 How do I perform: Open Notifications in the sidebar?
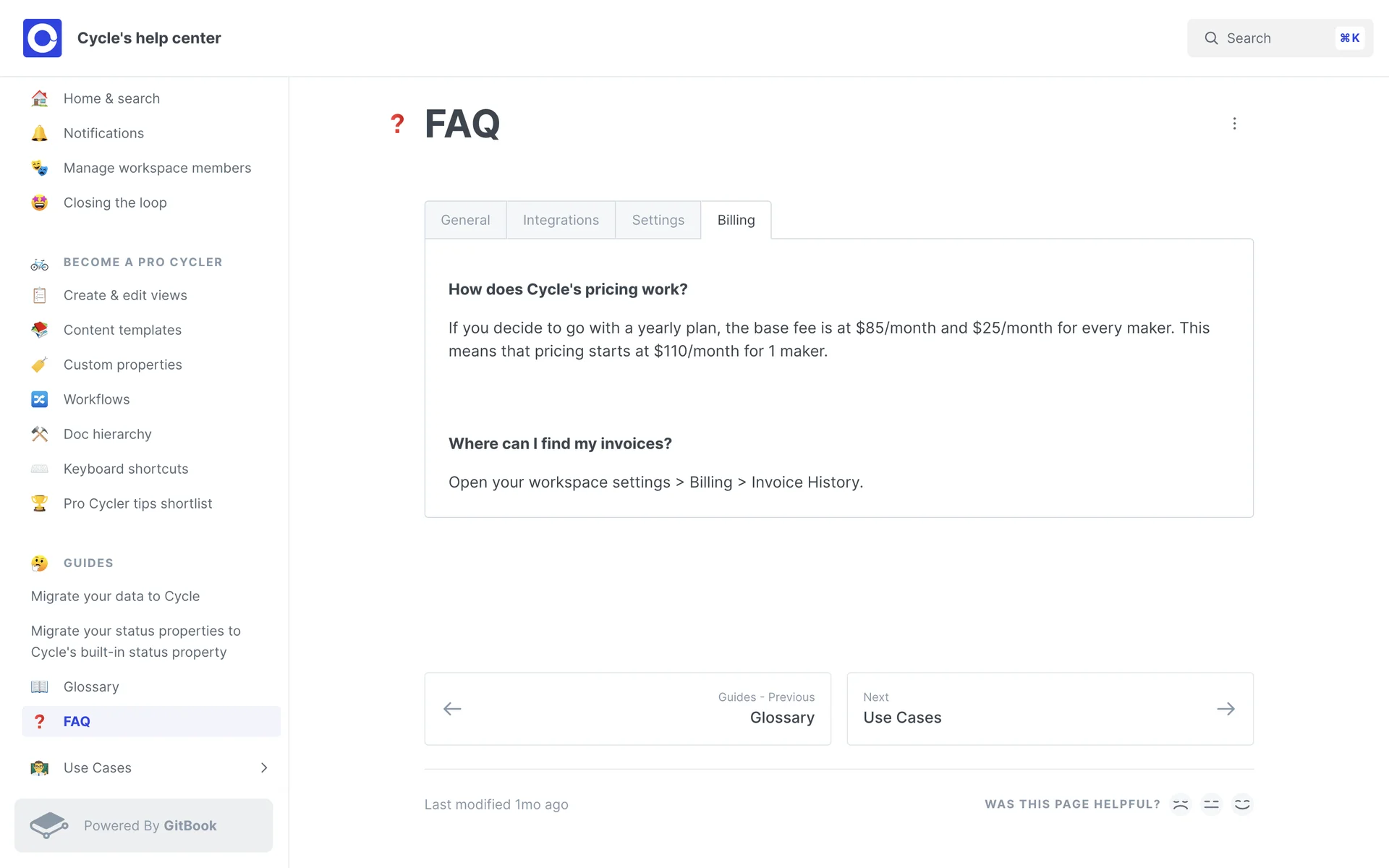[x=103, y=133]
